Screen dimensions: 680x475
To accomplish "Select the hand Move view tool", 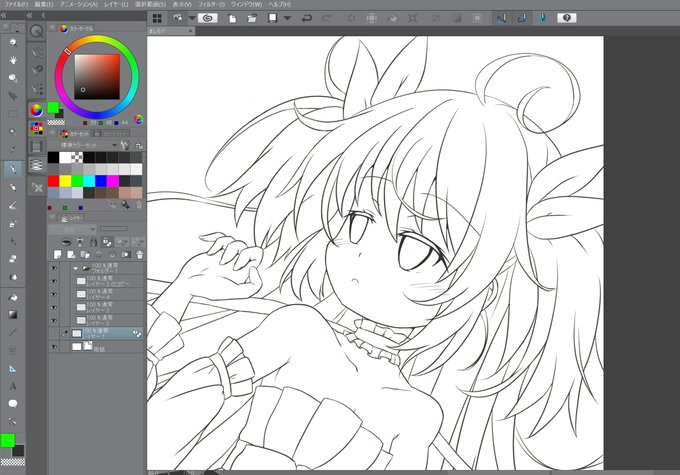I will [x=13, y=60].
